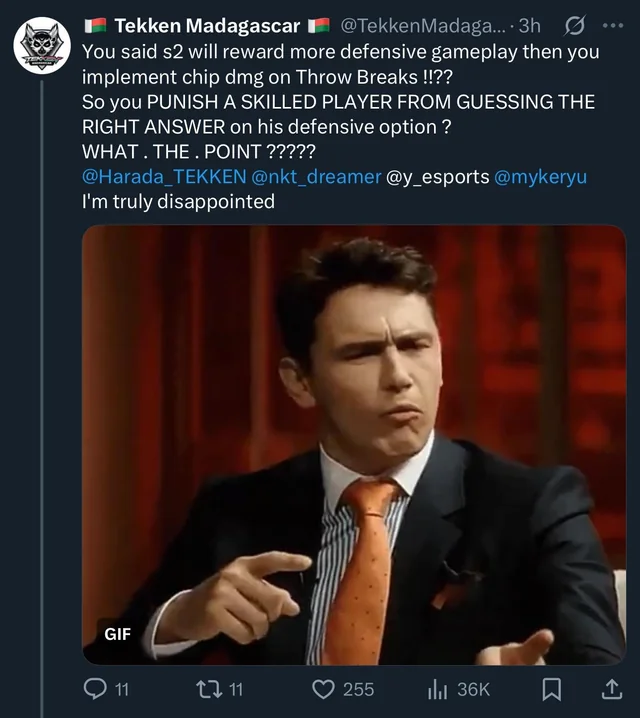Open the @Harada_TEKKEN mention
Viewport: 640px width, 718px height.
(x=164, y=176)
